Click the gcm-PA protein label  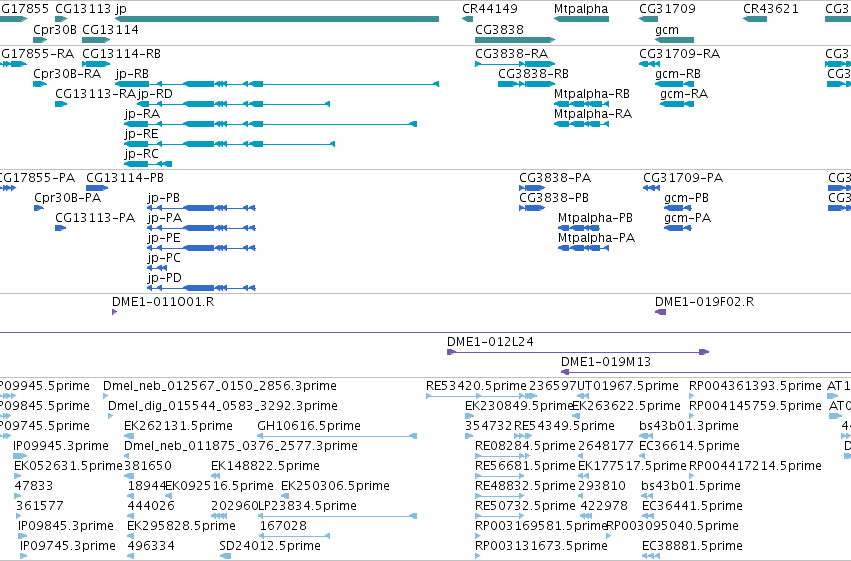point(688,219)
